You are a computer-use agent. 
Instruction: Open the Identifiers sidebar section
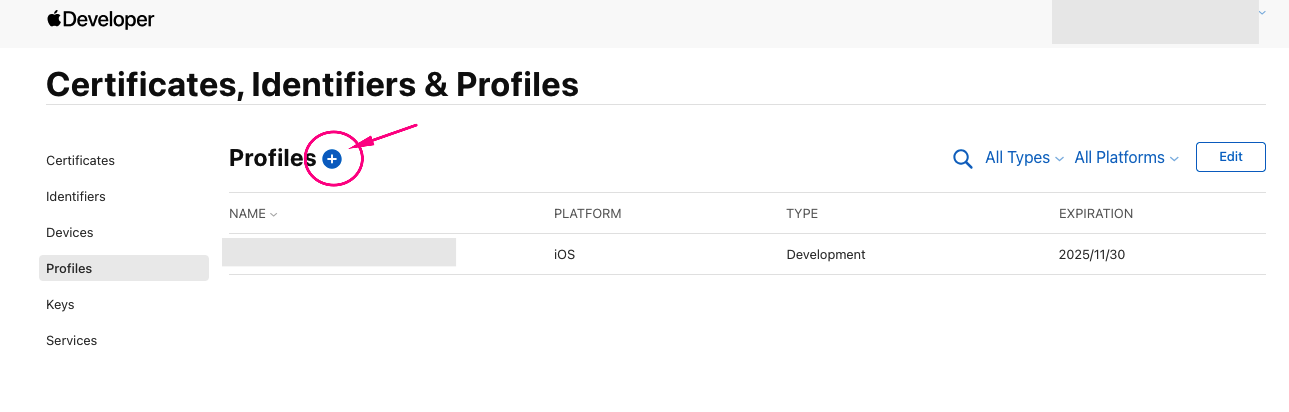click(x=76, y=196)
